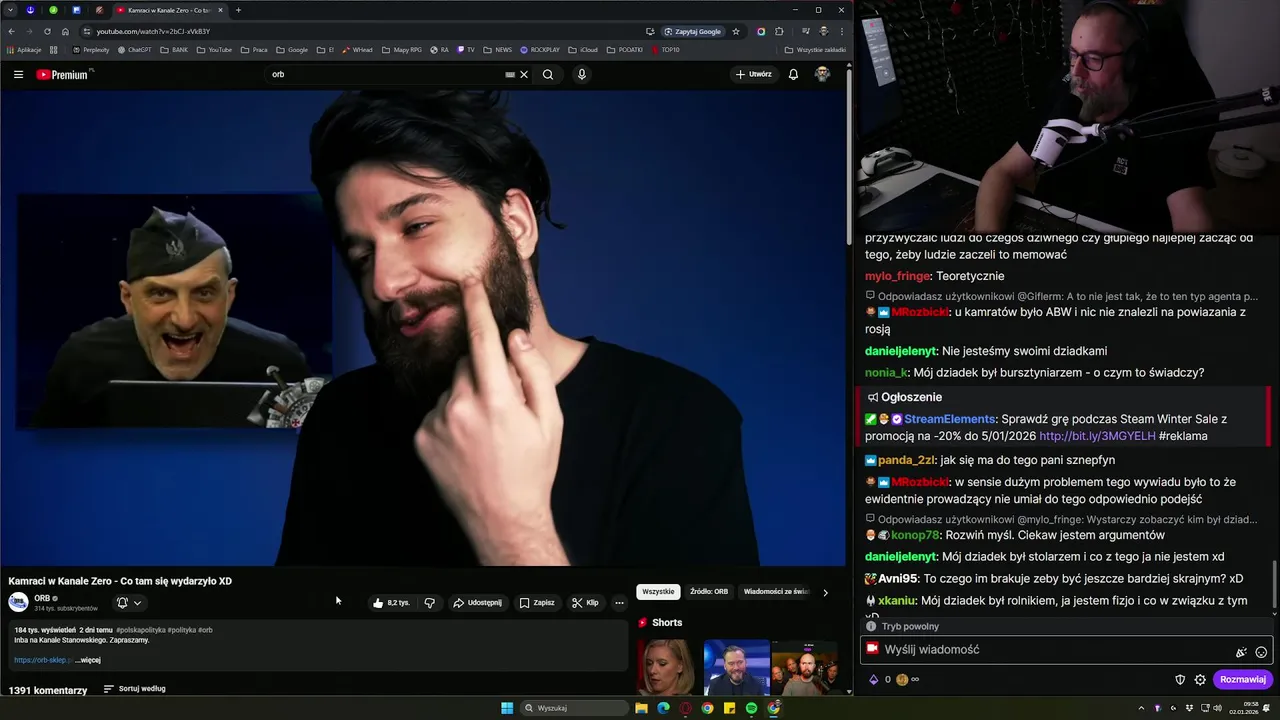Open the bit.ly Steam sale link in chat
The image size is (1280, 720).
[1097, 437]
